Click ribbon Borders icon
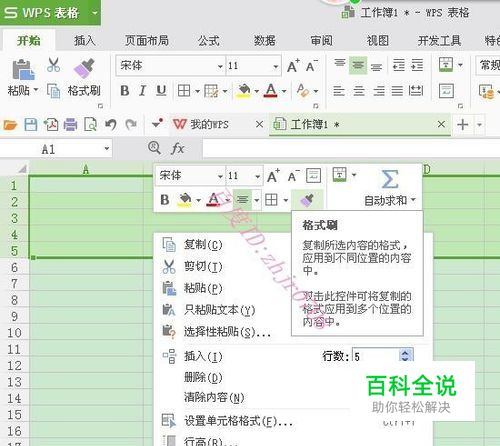Screen dimensions: 500x446 pos(184,91)
